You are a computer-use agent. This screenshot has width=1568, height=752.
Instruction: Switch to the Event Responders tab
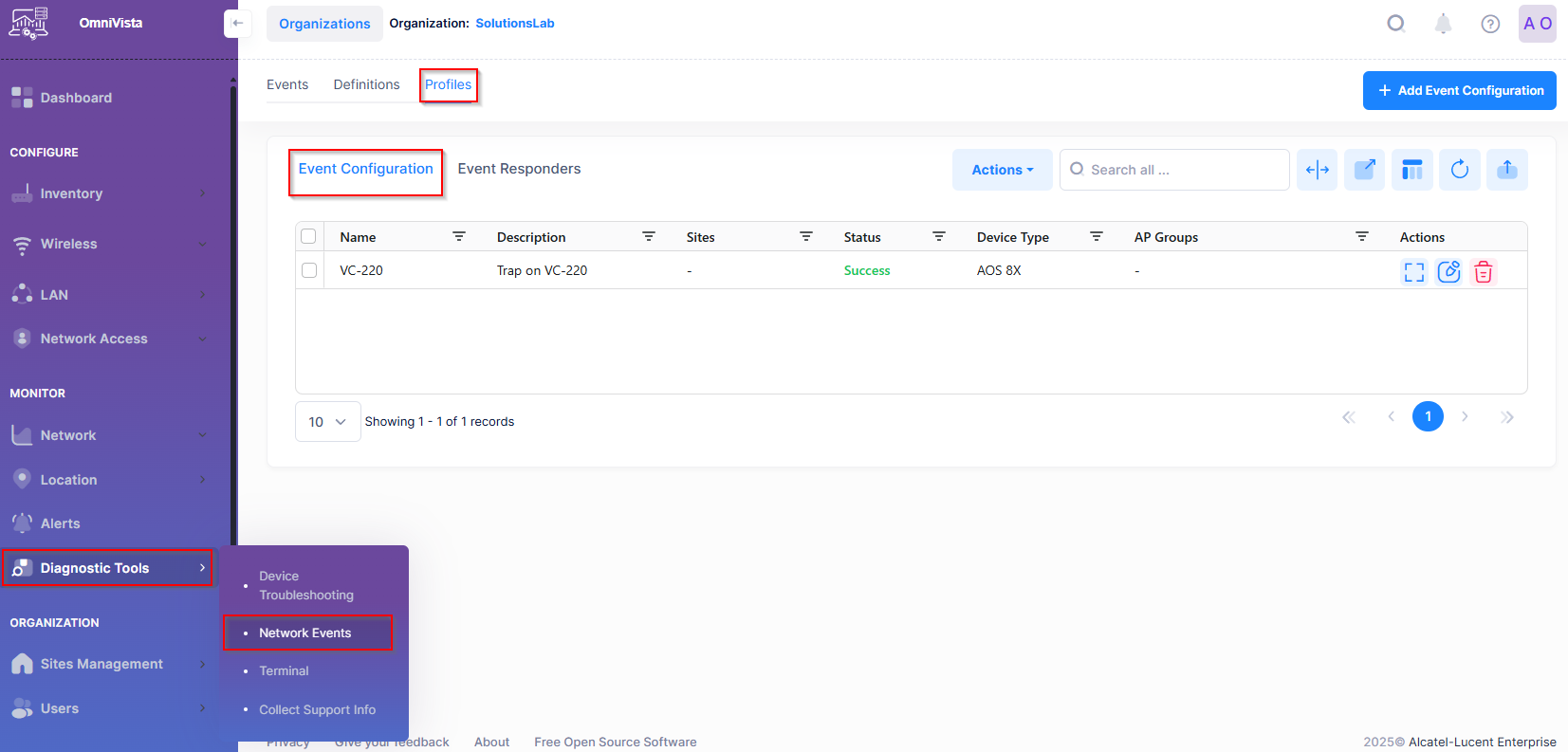coord(519,169)
